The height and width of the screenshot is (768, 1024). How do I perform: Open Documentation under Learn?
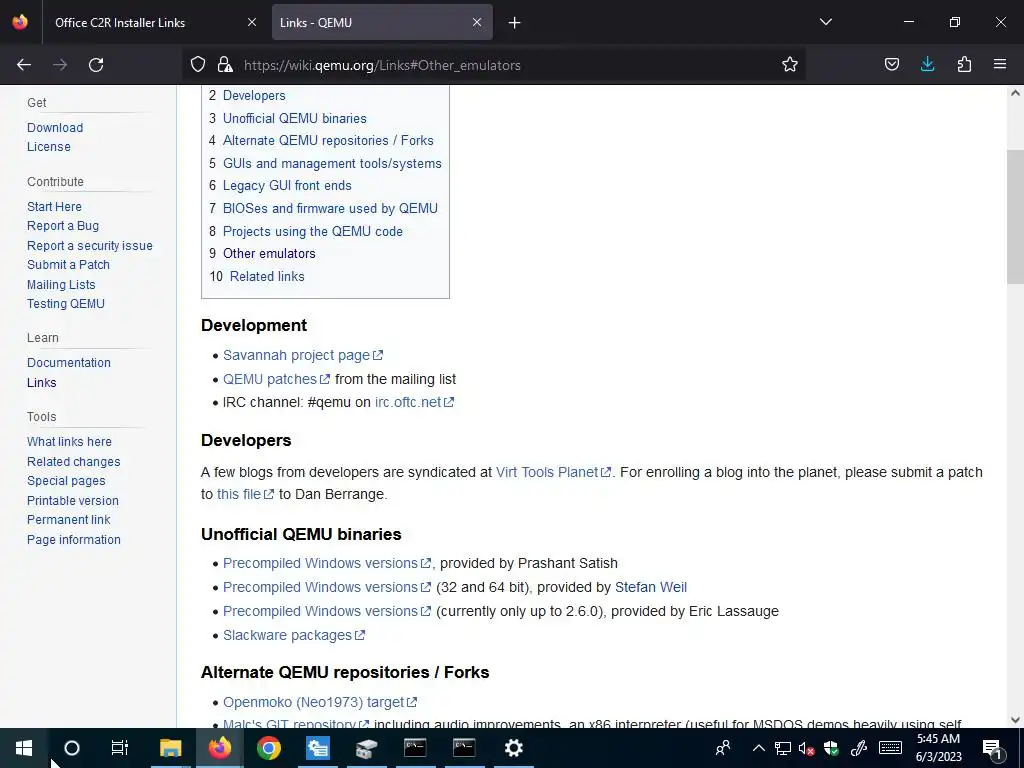click(69, 362)
